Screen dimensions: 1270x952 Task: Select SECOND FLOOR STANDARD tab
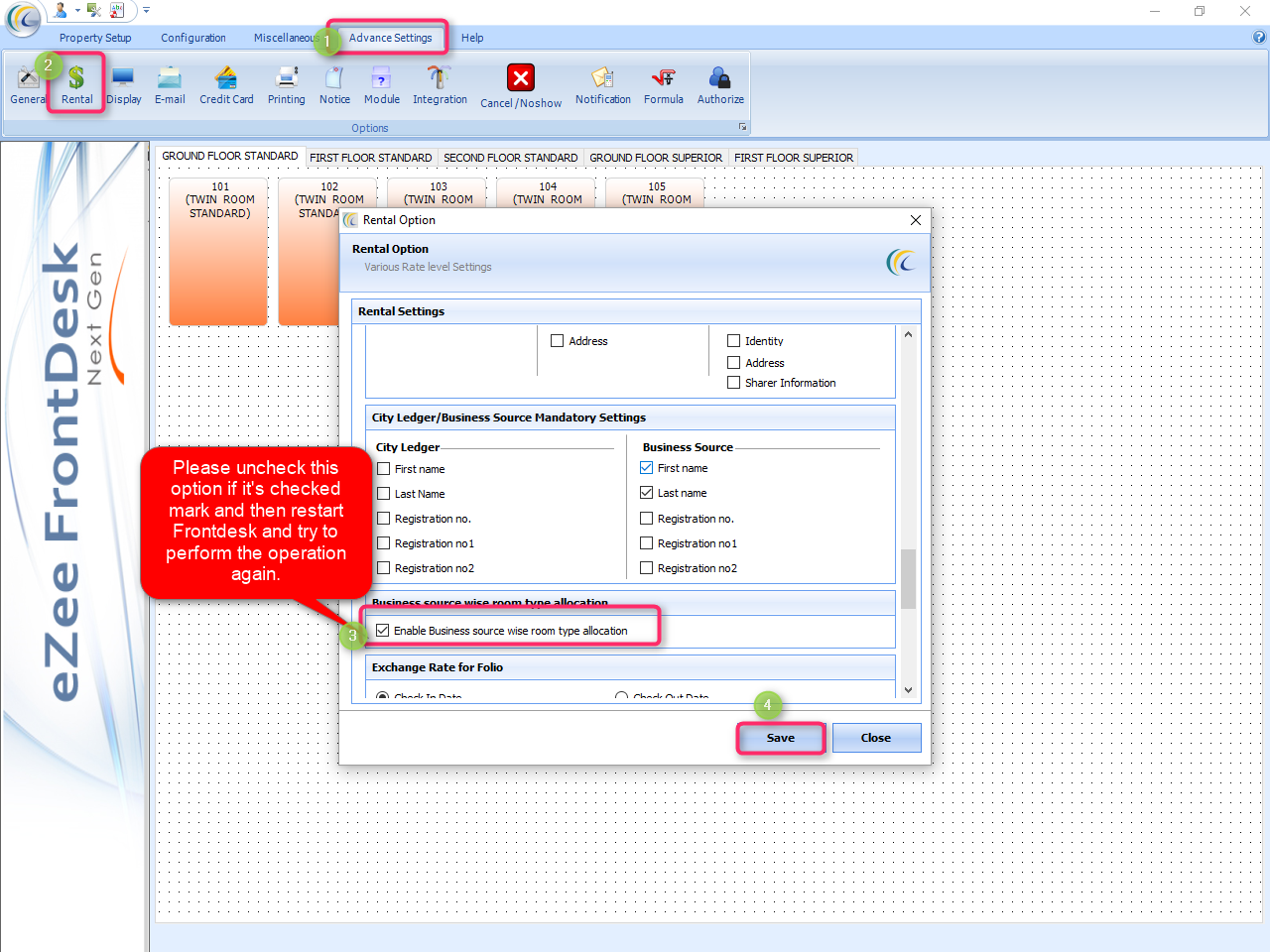[511, 158]
